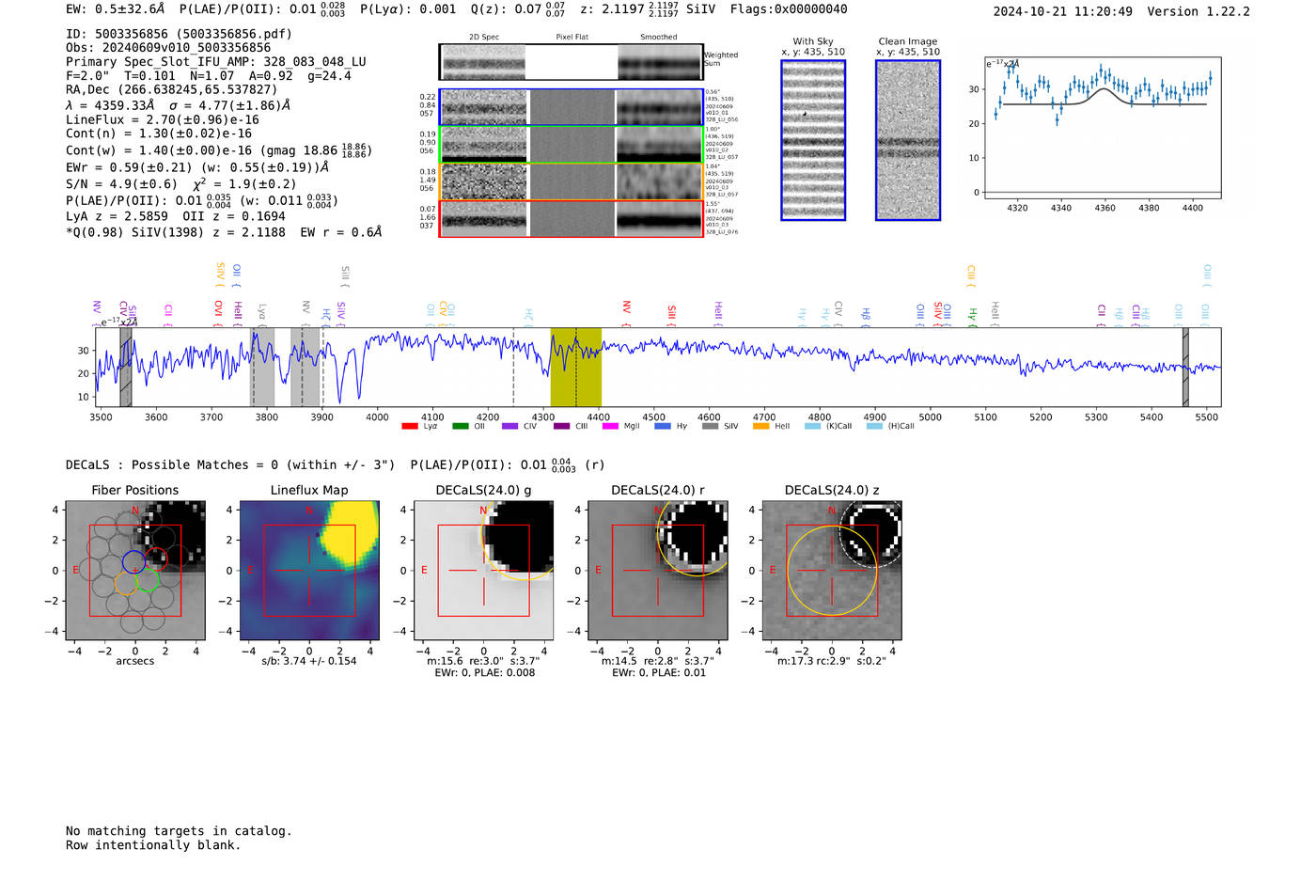The width and height of the screenshot is (1316, 896).
Task: Click the 'EW: 0.5±32.6Å' header value
Action: click(x=115, y=9)
